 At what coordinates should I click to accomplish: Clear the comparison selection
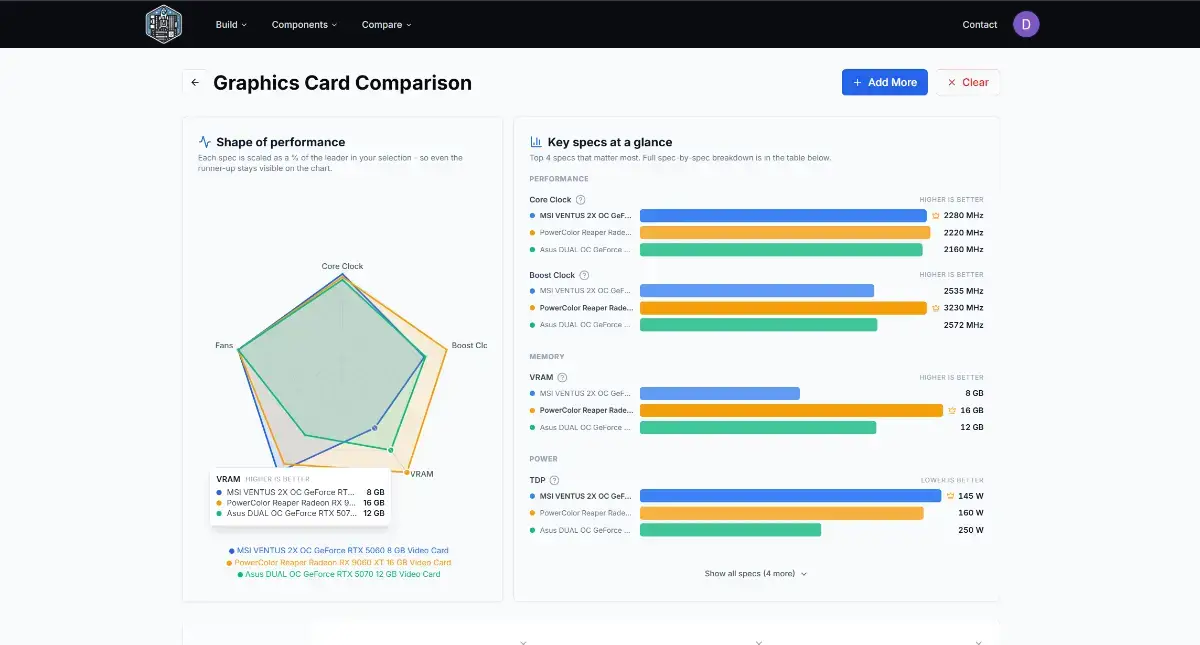point(968,82)
